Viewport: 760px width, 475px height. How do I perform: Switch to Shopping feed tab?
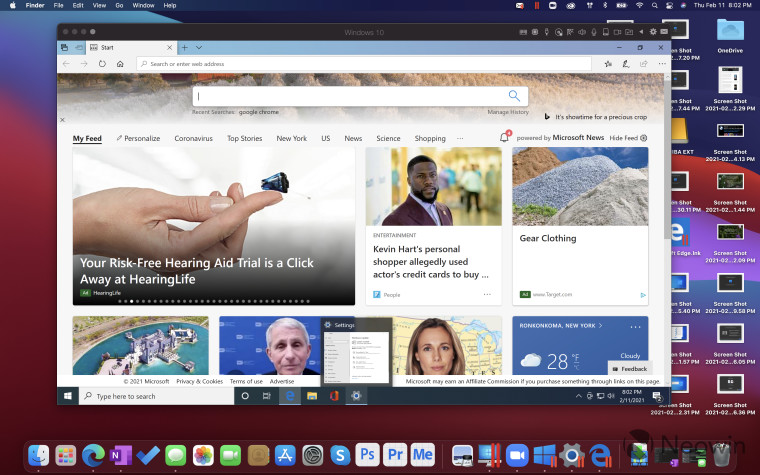coord(430,138)
